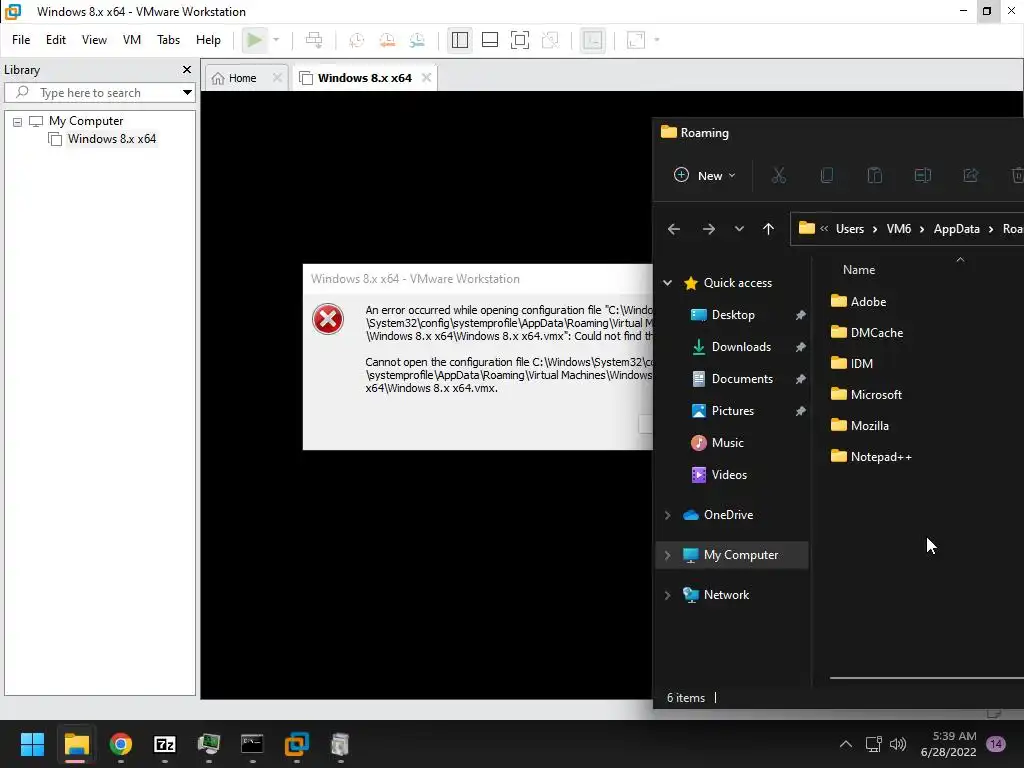Open the Library search filter dropdown
The image size is (1024, 768).
click(x=187, y=93)
